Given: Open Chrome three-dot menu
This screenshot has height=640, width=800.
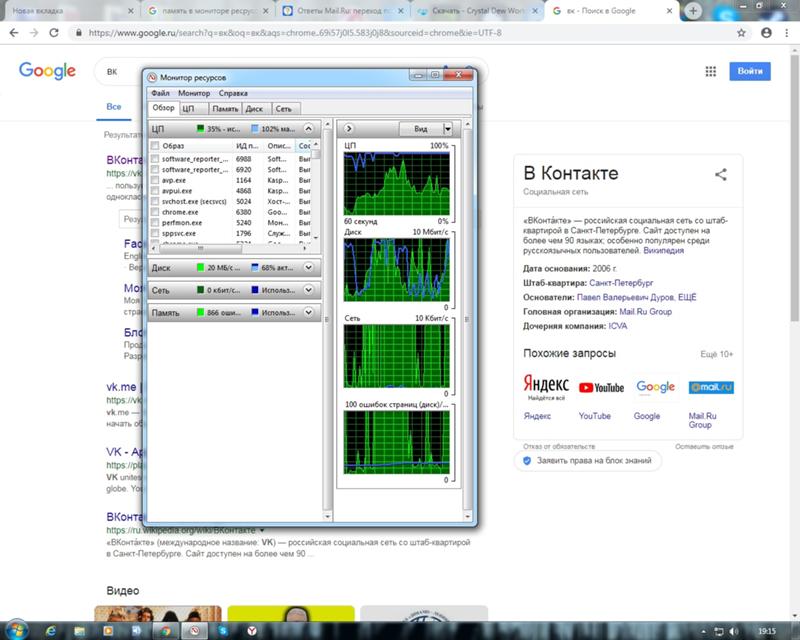Looking at the screenshot, I should point(786,33).
